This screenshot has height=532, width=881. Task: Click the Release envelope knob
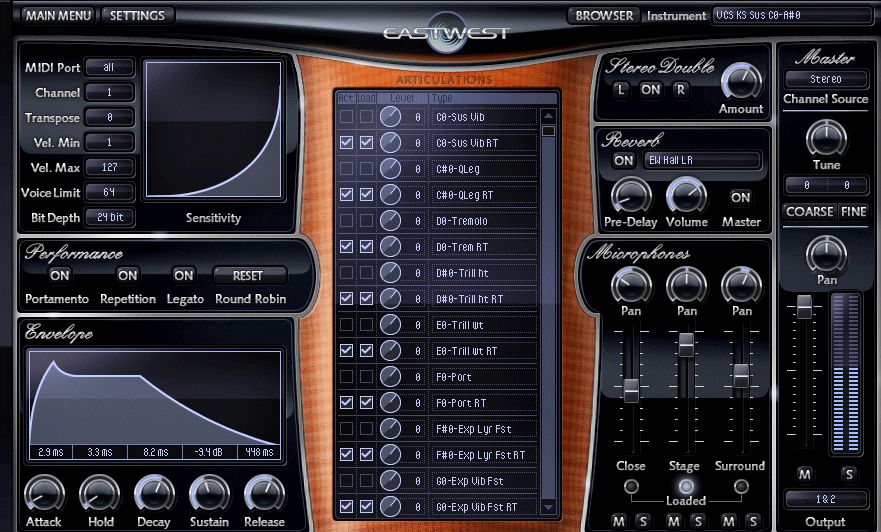tap(264, 494)
